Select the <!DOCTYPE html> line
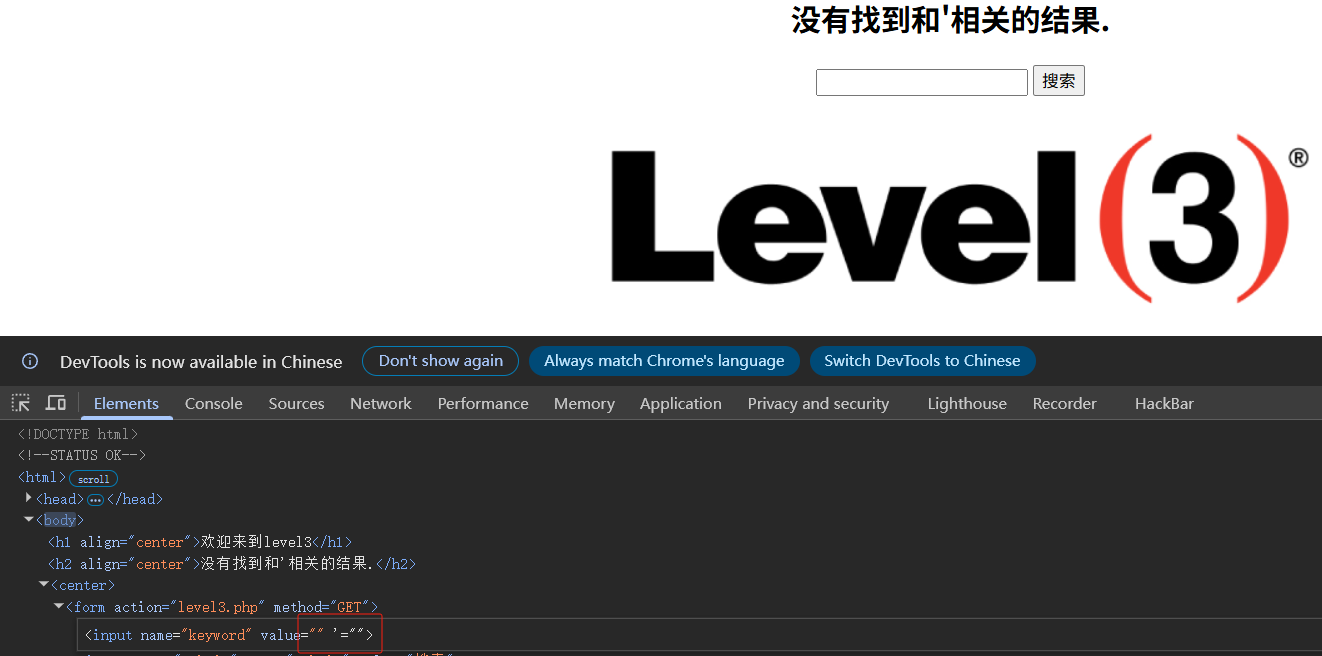The width and height of the screenshot is (1322, 656). (x=78, y=434)
